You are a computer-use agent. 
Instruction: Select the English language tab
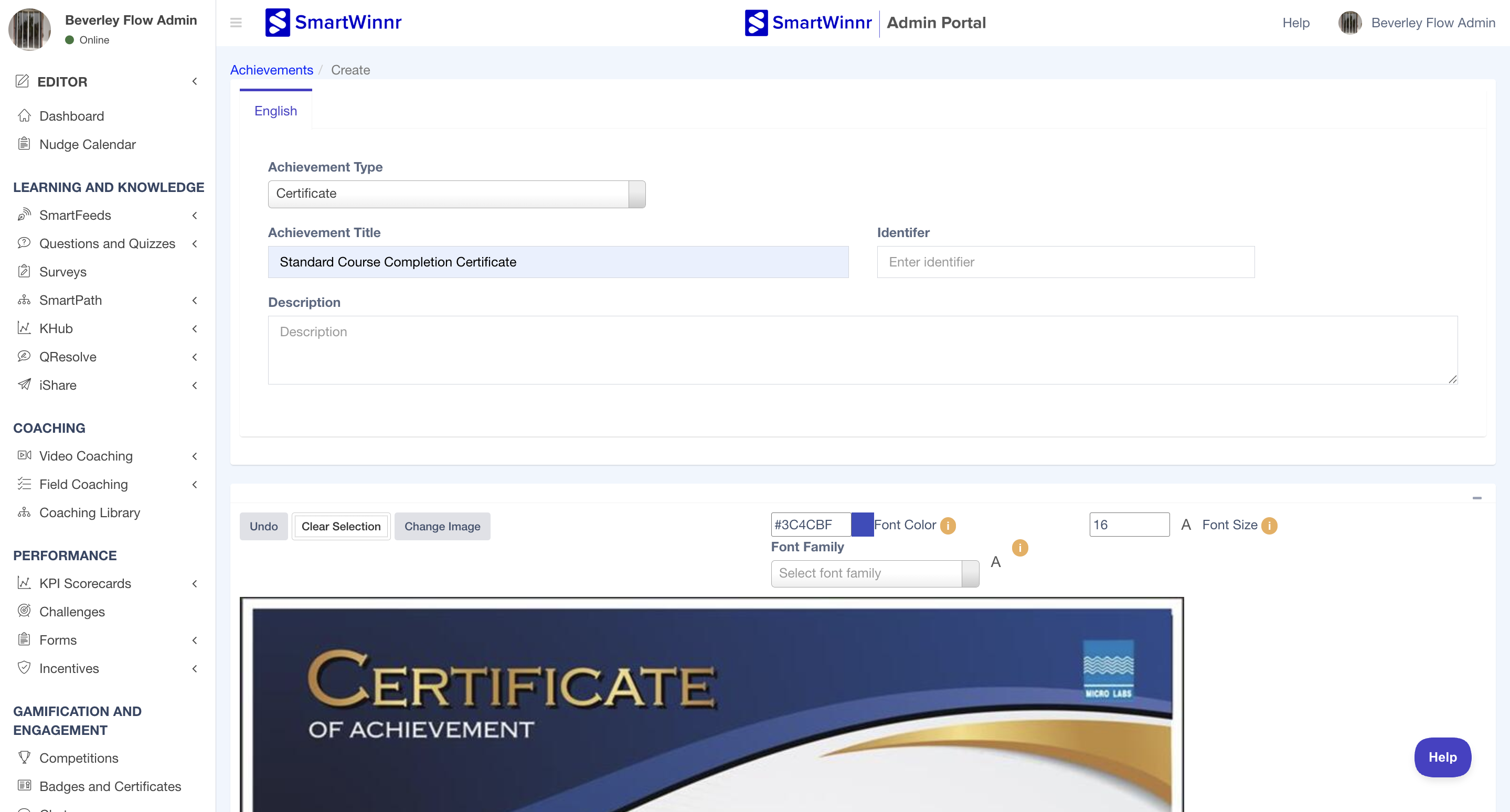click(275, 111)
